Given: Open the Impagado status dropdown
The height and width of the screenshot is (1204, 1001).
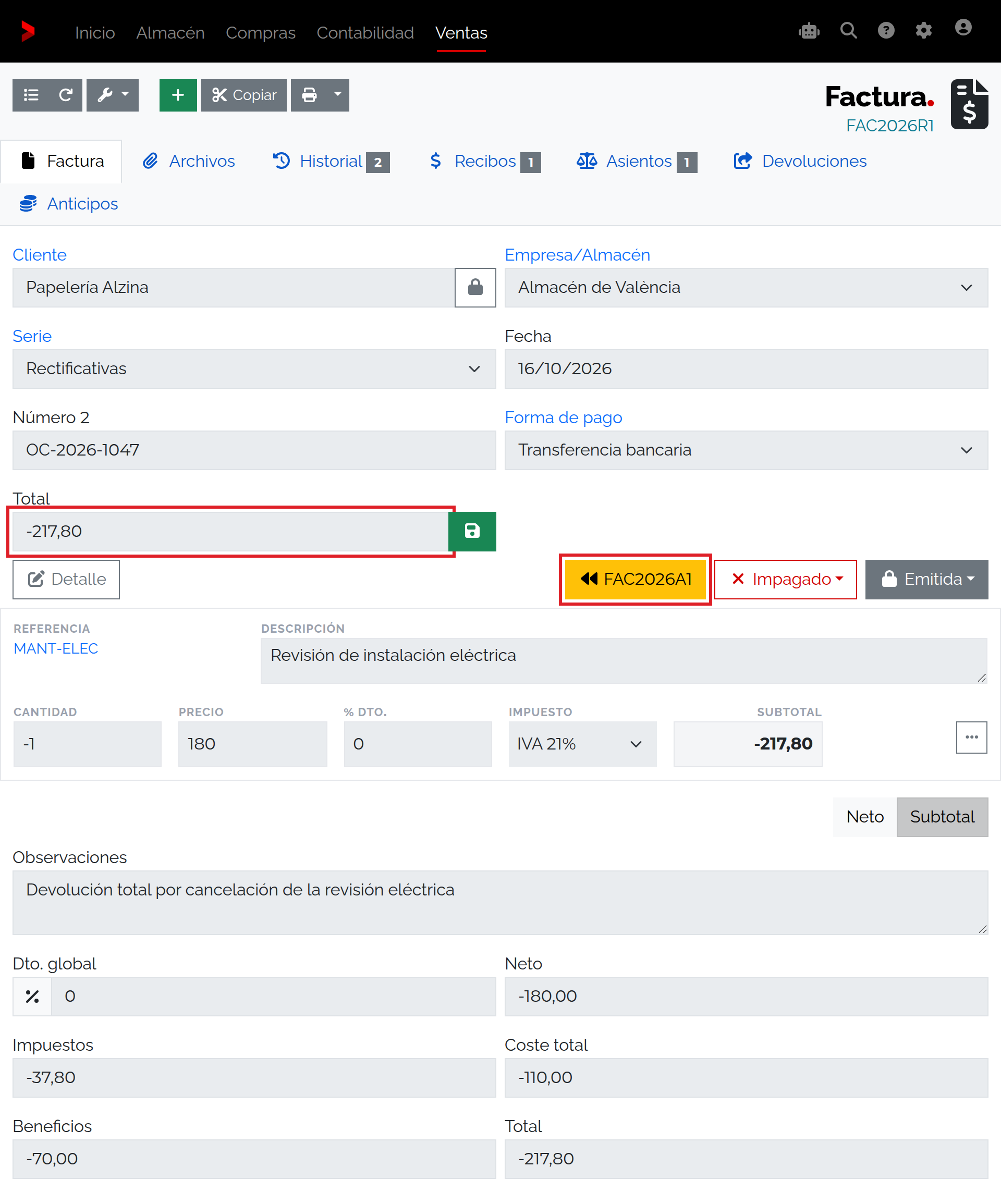Looking at the screenshot, I should coord(785,579).
